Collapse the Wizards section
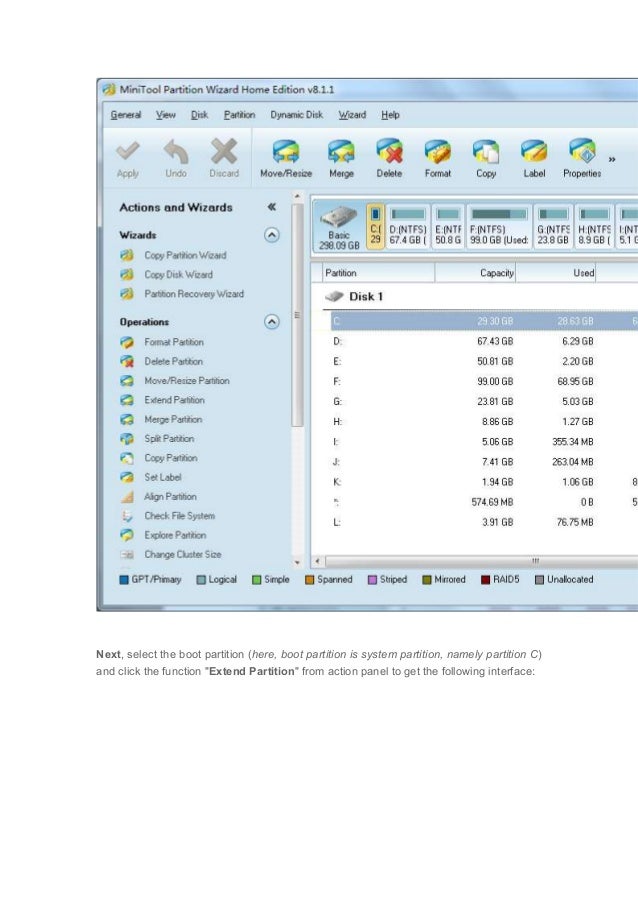Screen dimensions: 638x903 (x=272, y=235)
